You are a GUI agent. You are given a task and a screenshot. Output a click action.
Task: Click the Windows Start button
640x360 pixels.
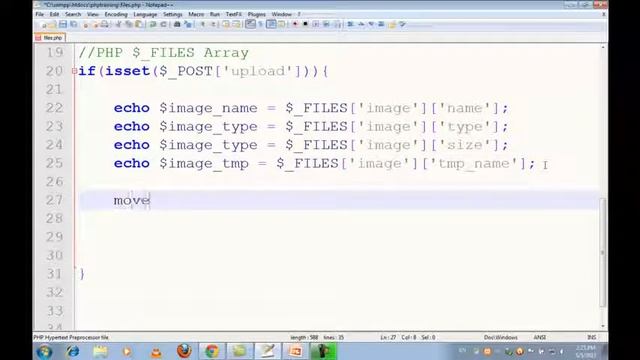[44, 351]
